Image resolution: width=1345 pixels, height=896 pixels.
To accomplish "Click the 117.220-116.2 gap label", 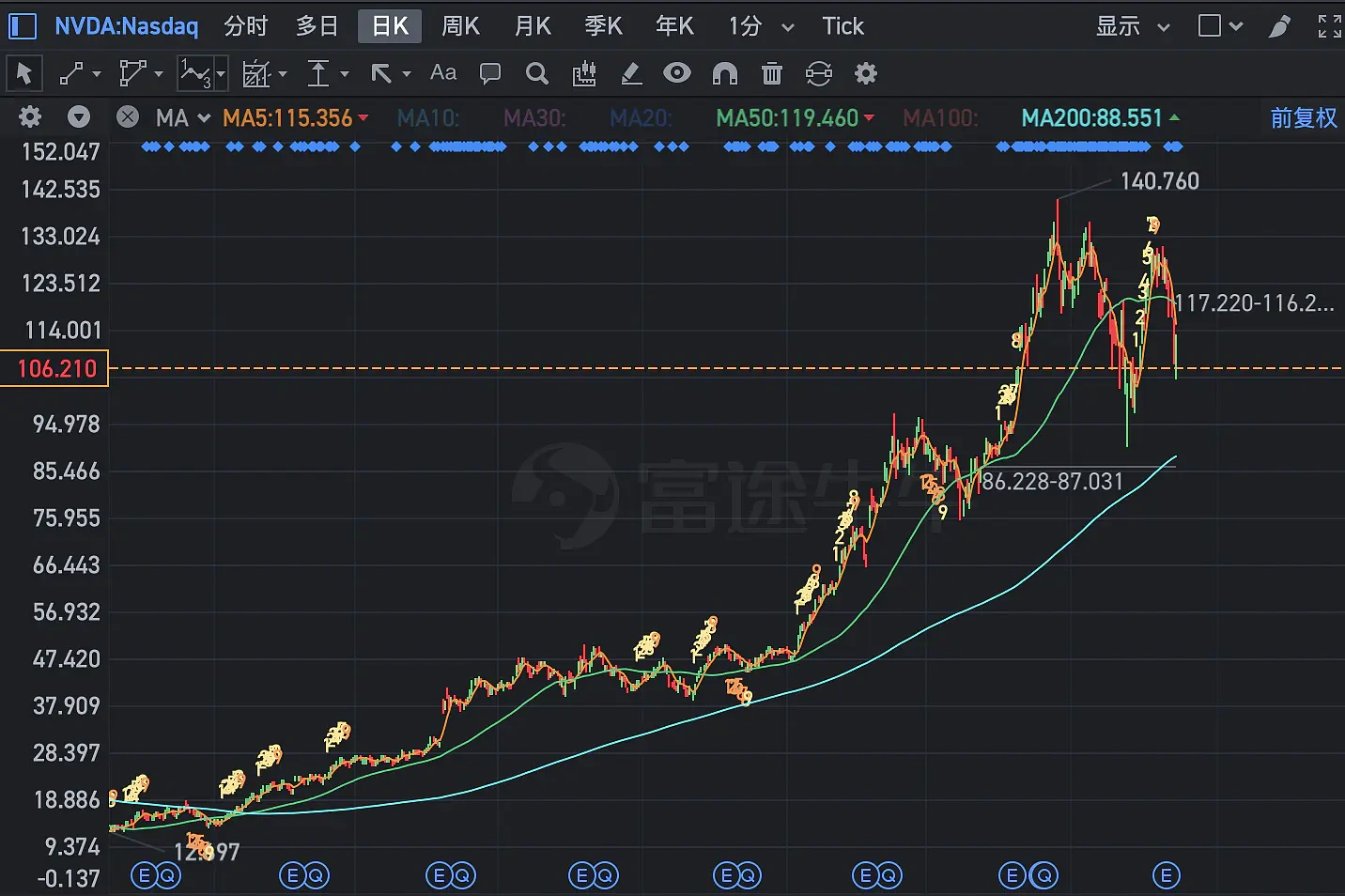I will click(1255, 303).
